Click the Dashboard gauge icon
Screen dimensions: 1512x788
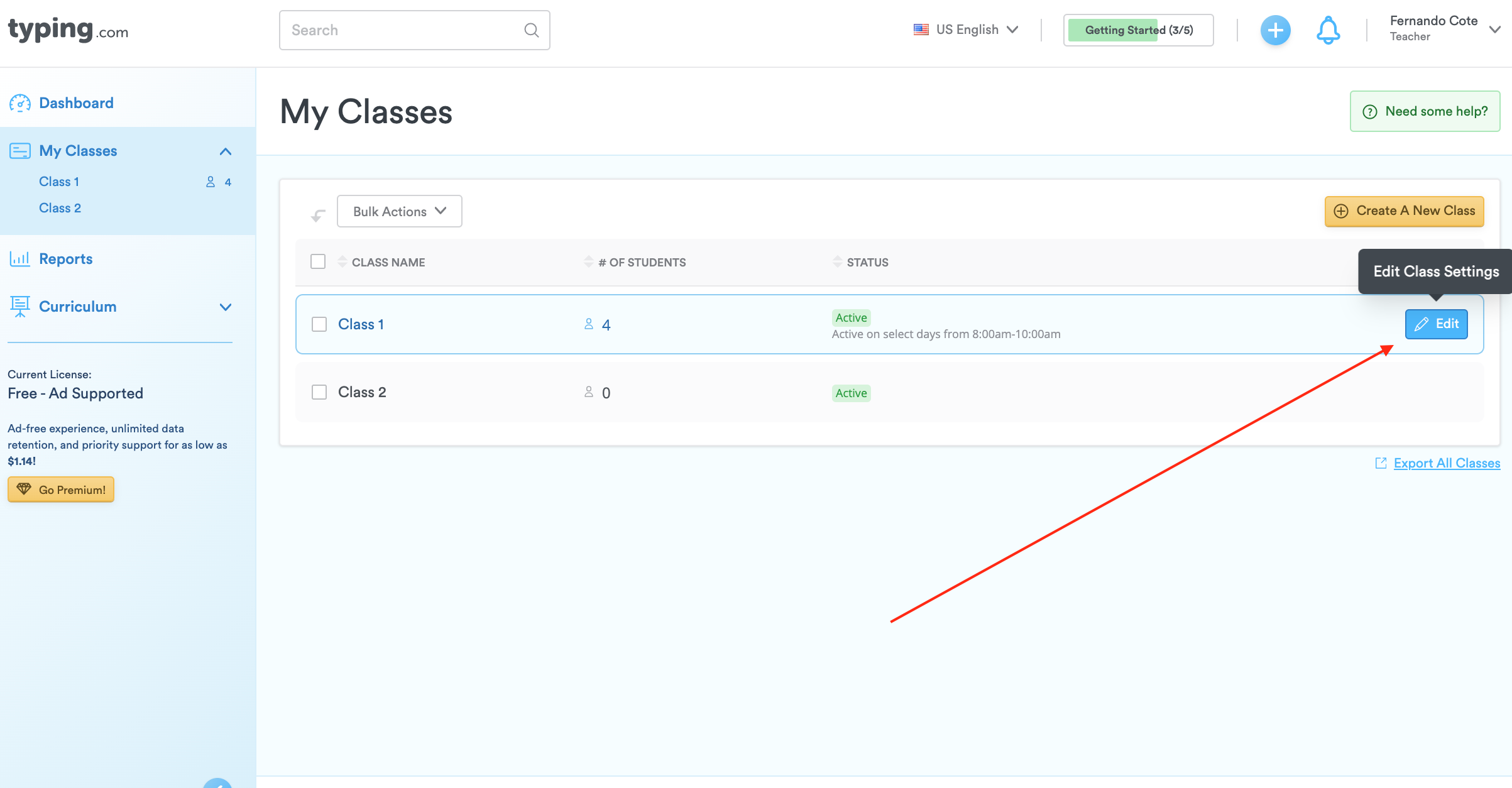(x=20, y=103)
